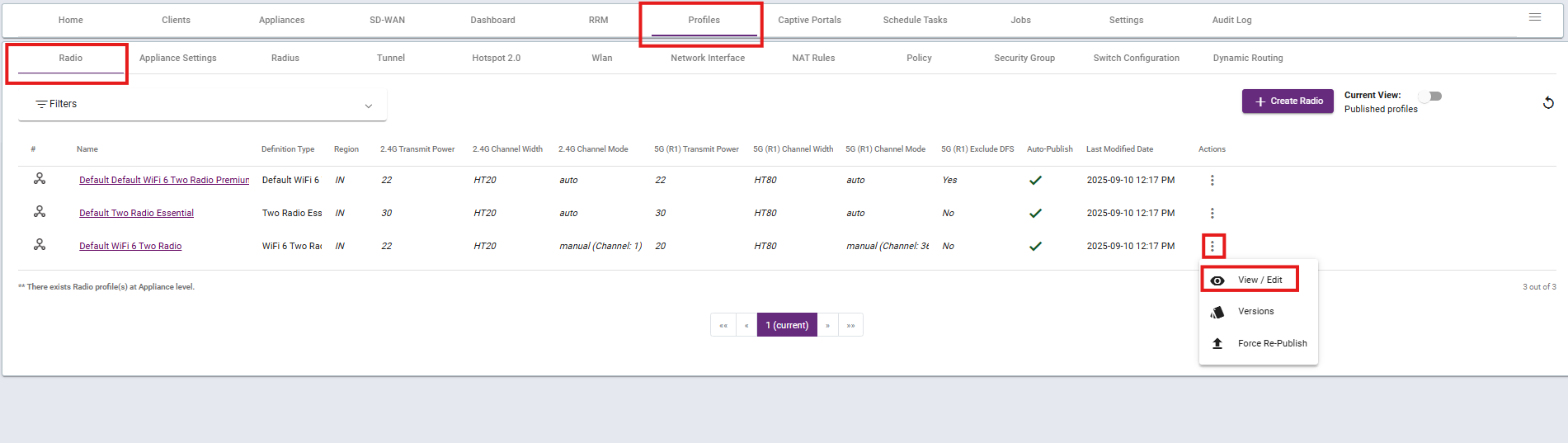Viewport: 1568px width, 443px height.
Task: Select Versions from the context menu
Action: pos(1255,312)
